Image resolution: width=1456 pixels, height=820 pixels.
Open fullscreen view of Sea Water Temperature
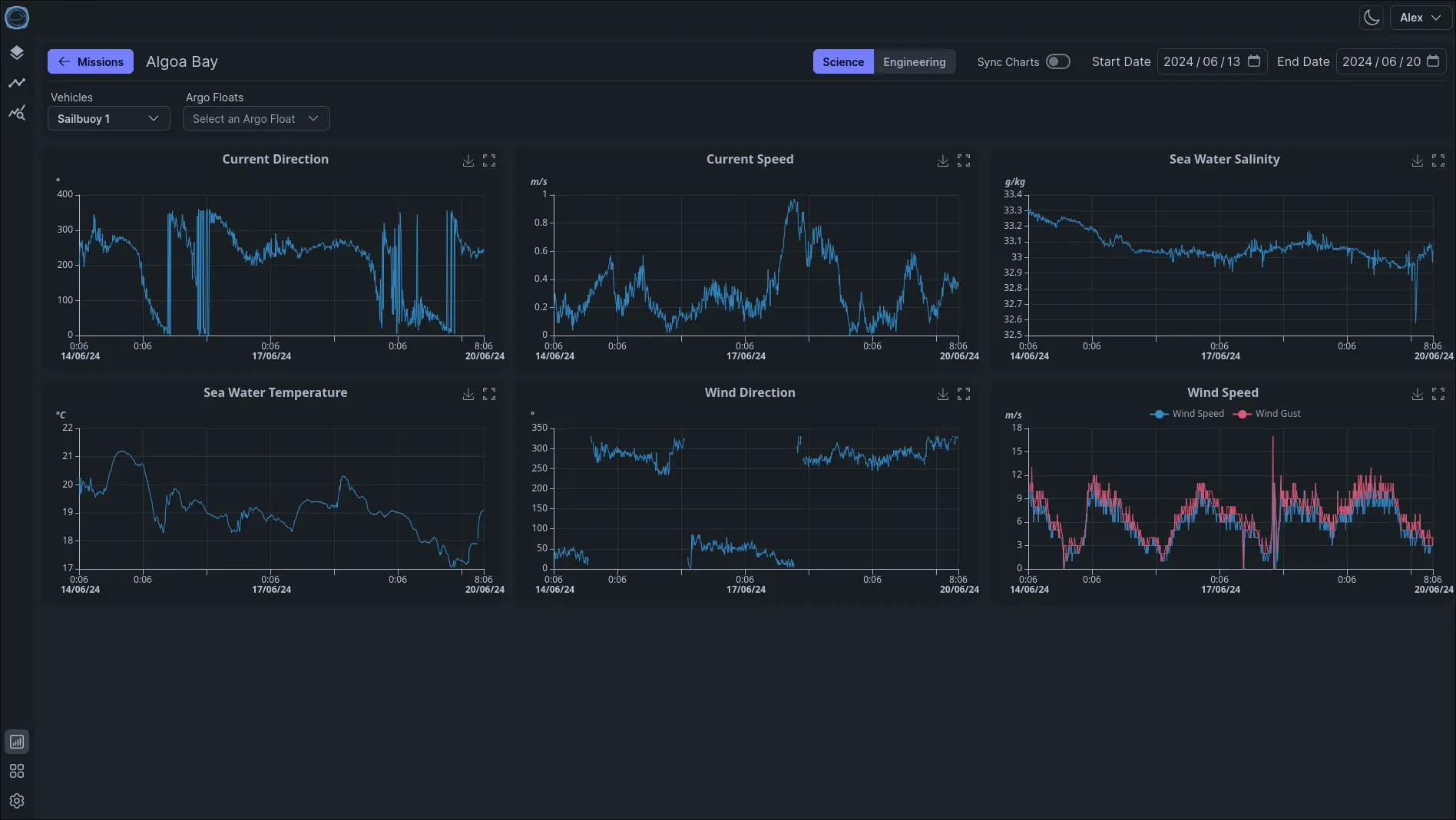coord(489,394)
